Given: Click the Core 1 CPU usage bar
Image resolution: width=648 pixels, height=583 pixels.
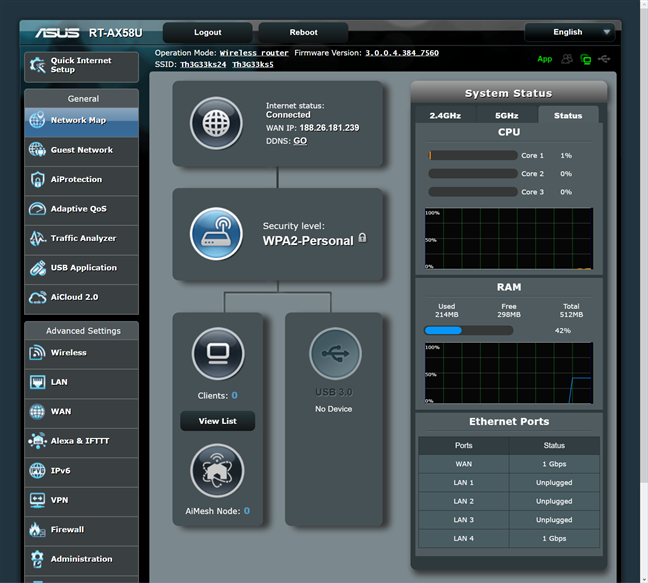Looking at the screenshot, I should 473,155.
